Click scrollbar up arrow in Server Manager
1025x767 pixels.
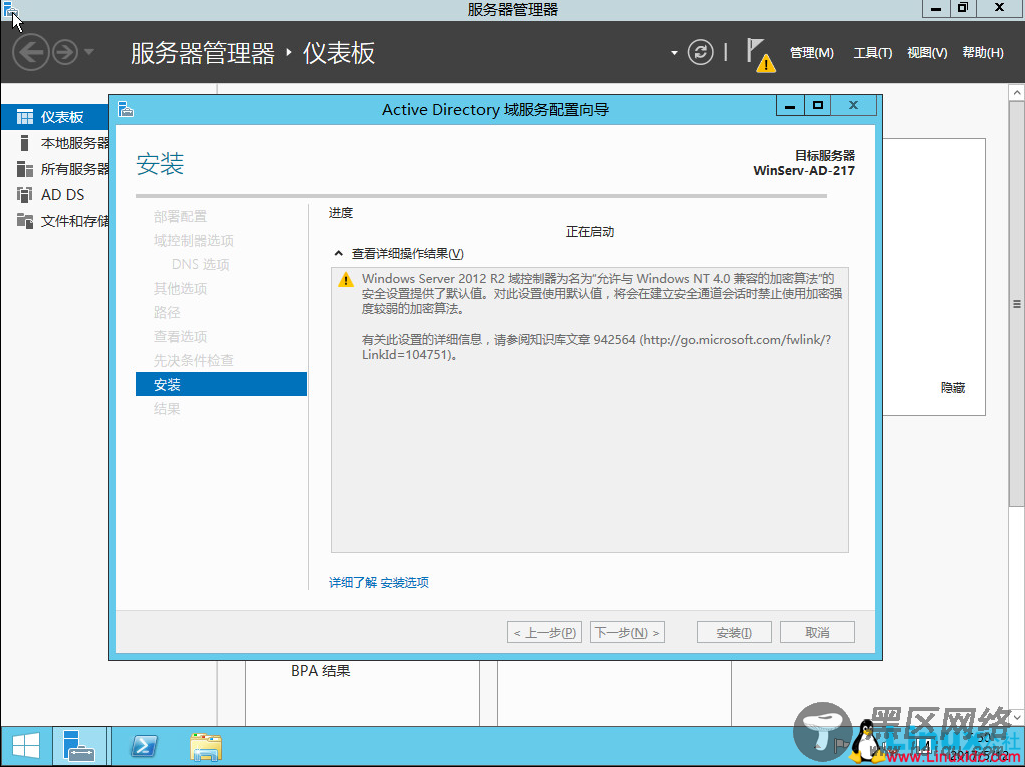pos(1017,93)
